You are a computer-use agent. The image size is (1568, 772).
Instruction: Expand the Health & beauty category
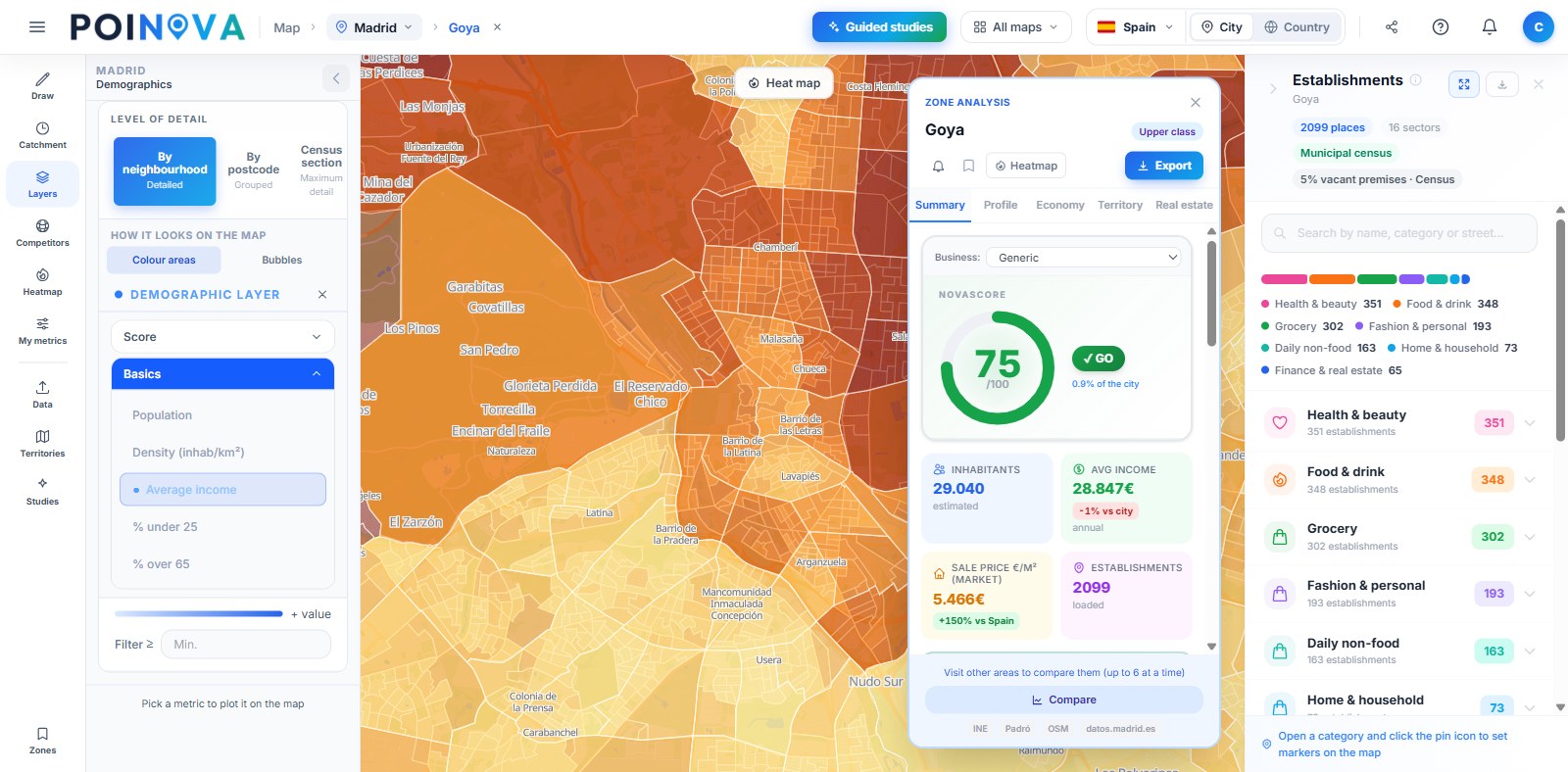point(1399,423)
